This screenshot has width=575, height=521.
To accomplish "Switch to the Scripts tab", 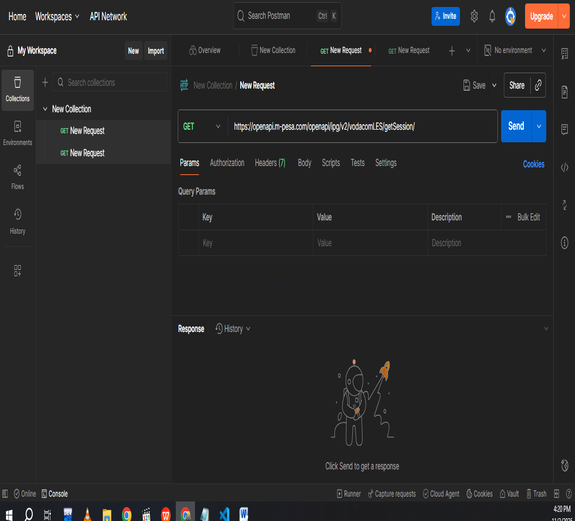I will [x=331, y=163].
